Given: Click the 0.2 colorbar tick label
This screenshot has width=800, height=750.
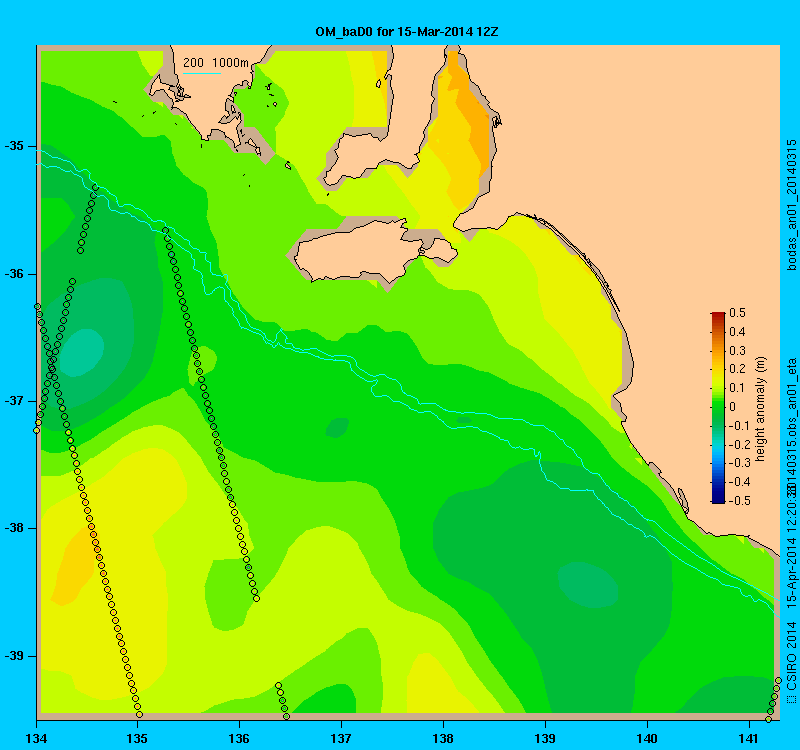Looking at the screenshot, I should 737,369.
